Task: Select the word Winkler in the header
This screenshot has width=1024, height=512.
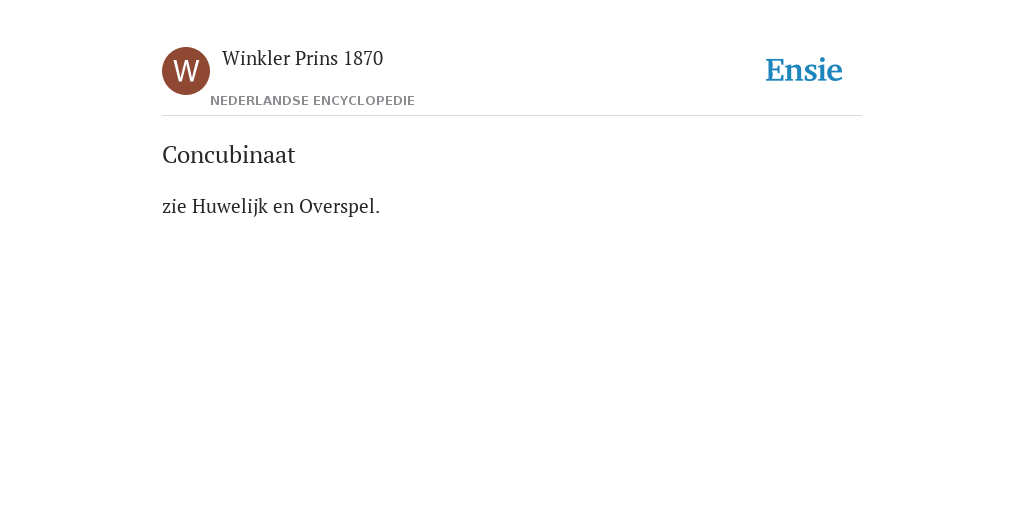Action: (256, 59)
